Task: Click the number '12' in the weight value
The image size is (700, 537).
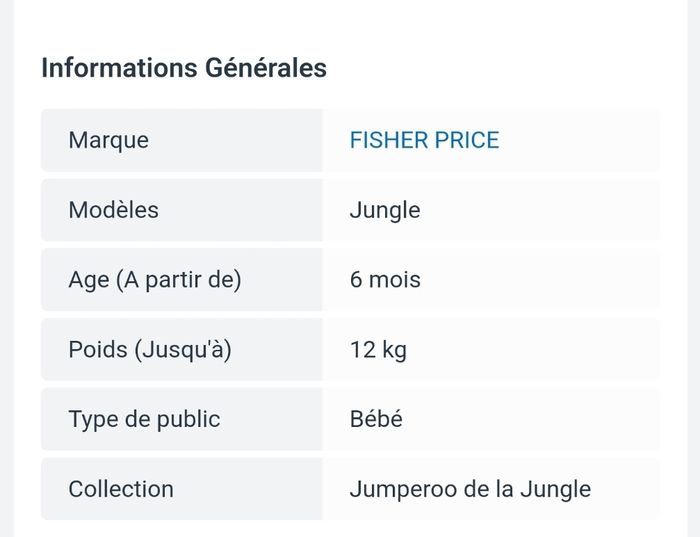Action: pyautogui.click(x=361, y=350)
